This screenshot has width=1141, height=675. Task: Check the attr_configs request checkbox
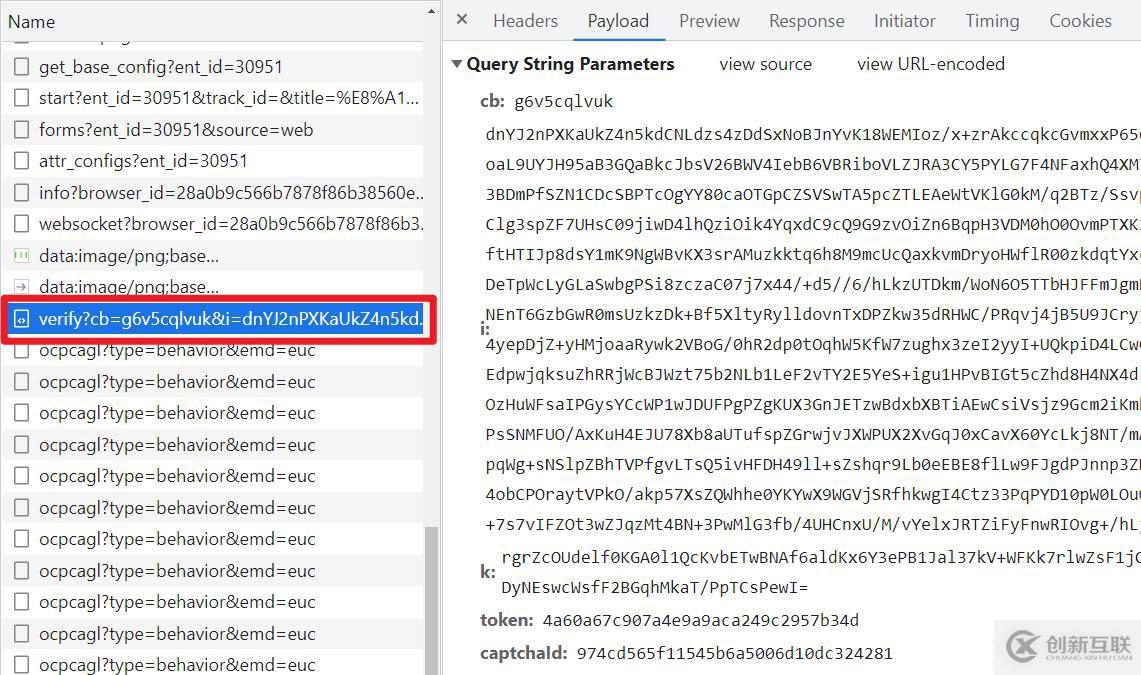22,161
